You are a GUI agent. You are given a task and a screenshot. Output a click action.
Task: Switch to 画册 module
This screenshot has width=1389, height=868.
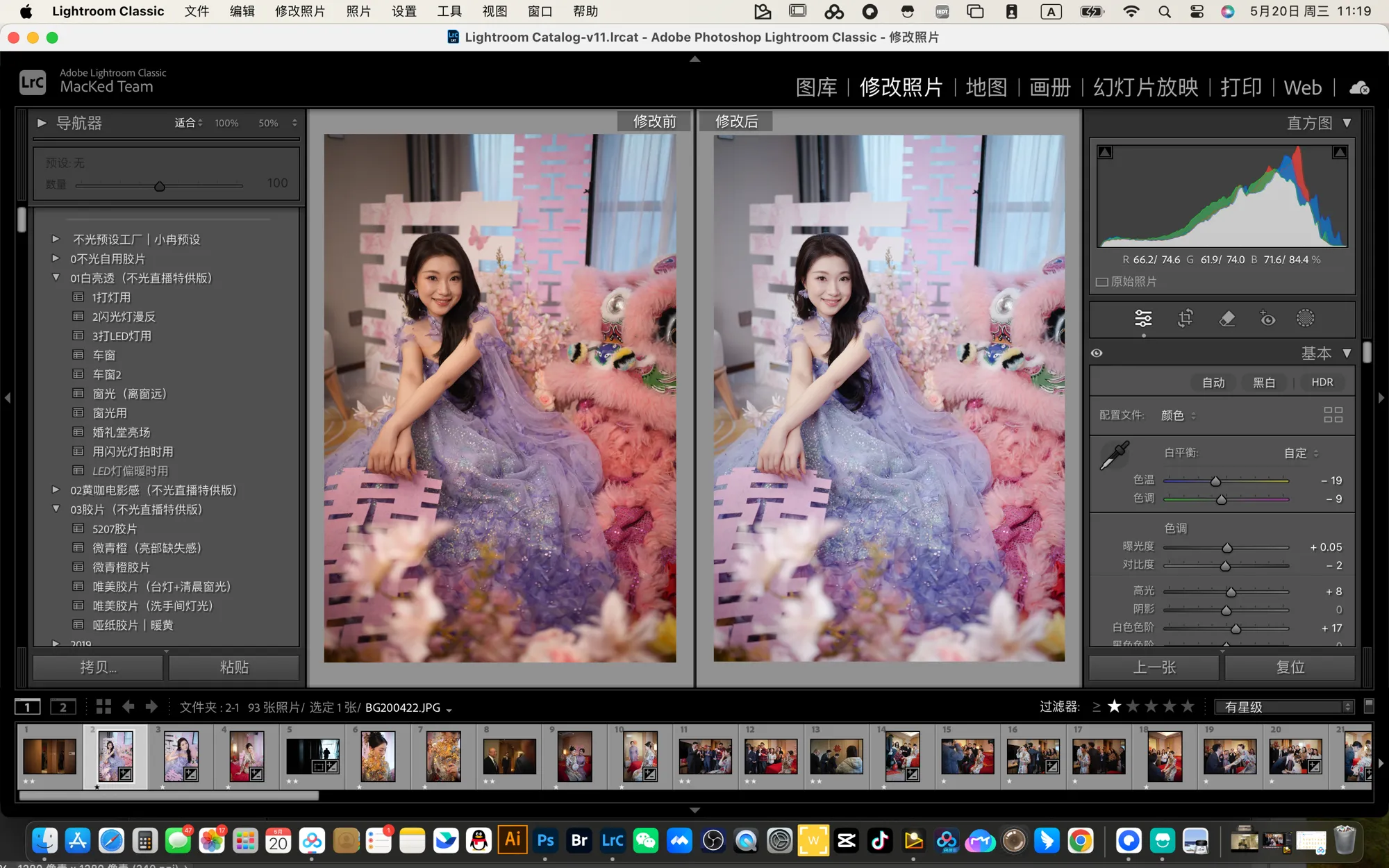1050,87
